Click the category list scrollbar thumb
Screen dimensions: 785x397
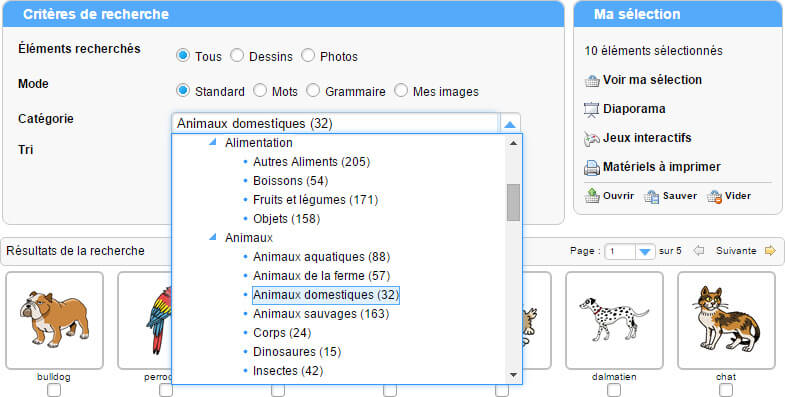pos(513,202)
